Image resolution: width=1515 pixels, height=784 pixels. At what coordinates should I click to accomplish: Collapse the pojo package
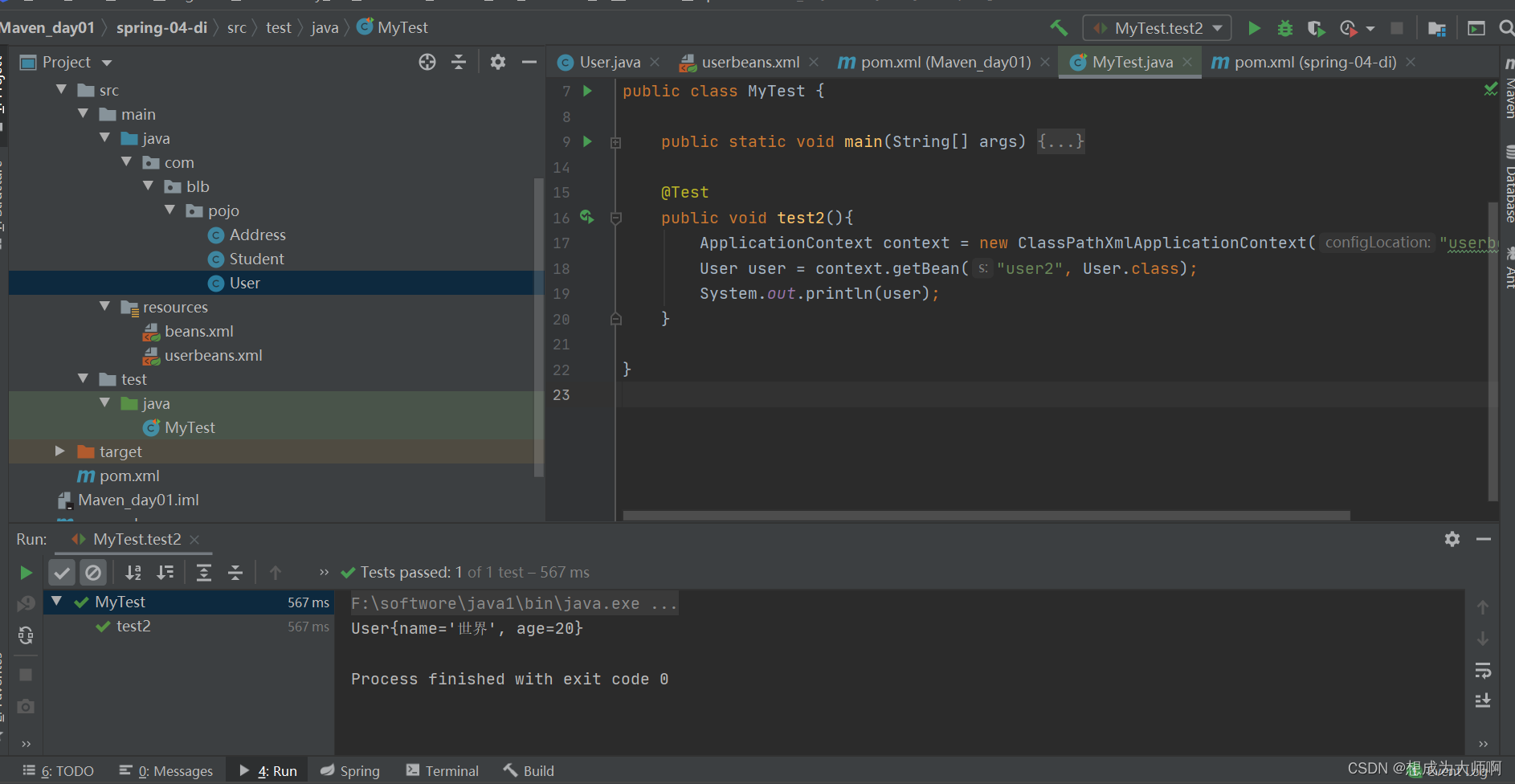pos(169,210)
